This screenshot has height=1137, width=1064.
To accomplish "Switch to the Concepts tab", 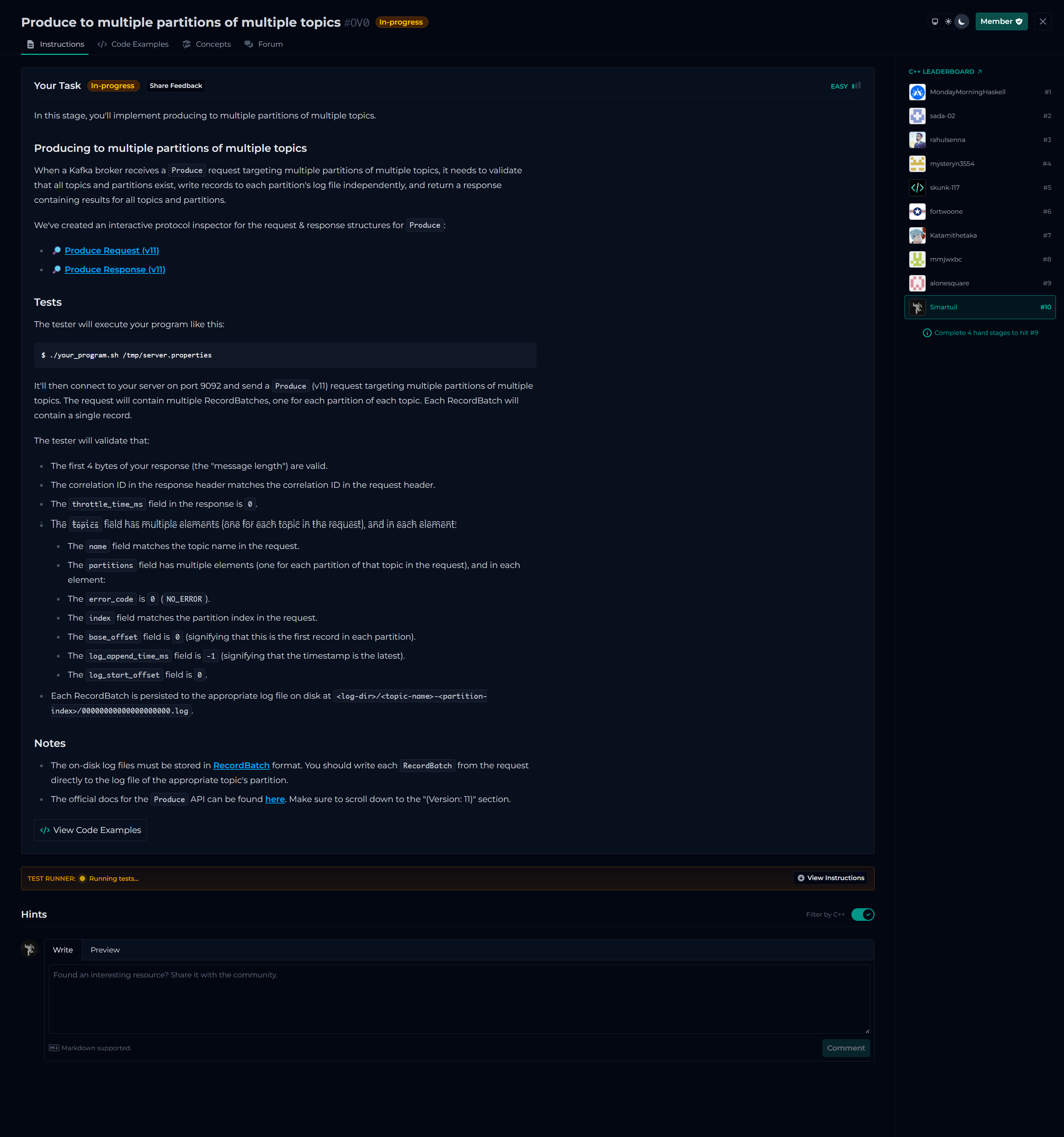I will click(x=206, y=44).
